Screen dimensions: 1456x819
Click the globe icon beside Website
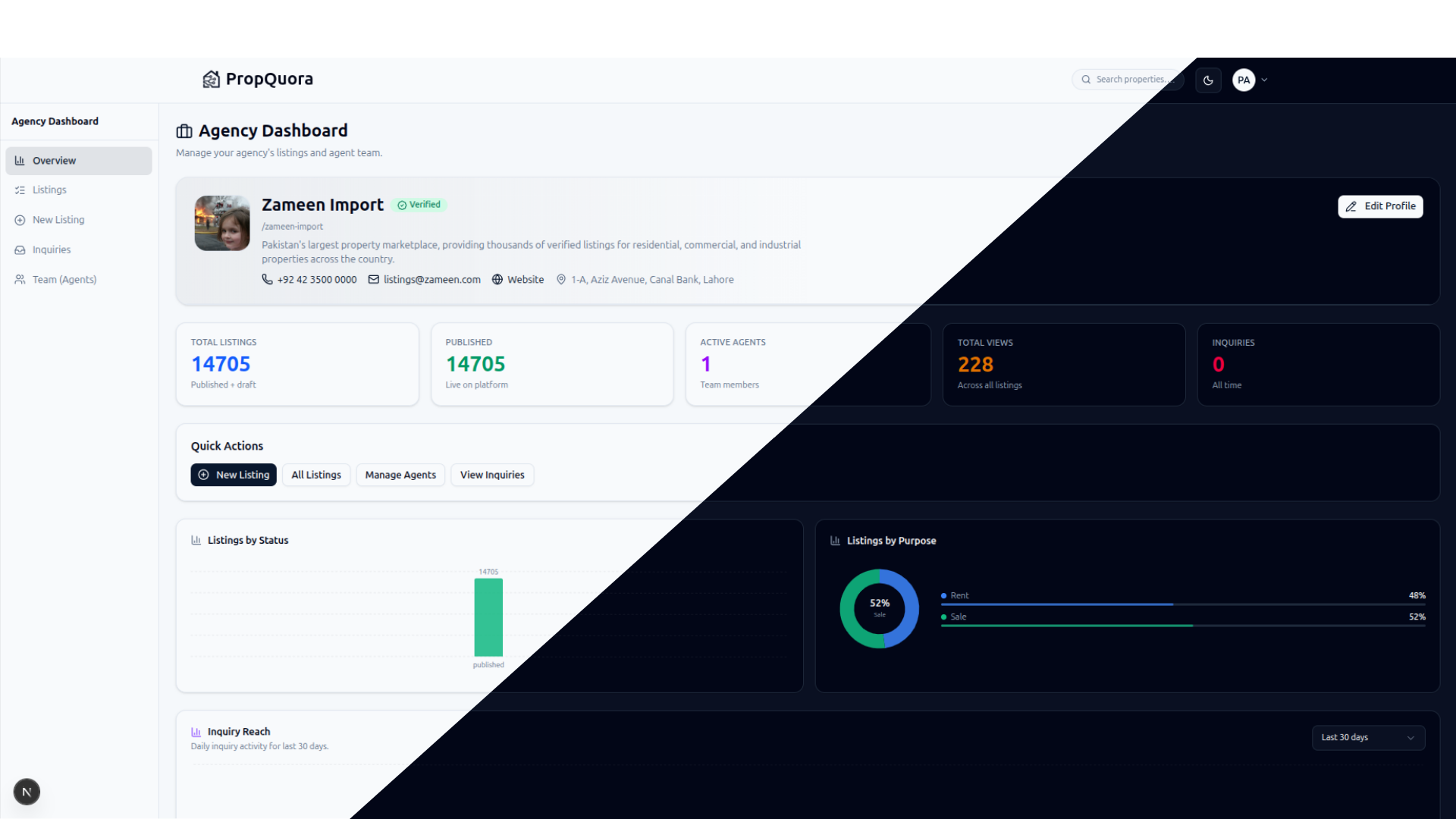click(497, 279)
